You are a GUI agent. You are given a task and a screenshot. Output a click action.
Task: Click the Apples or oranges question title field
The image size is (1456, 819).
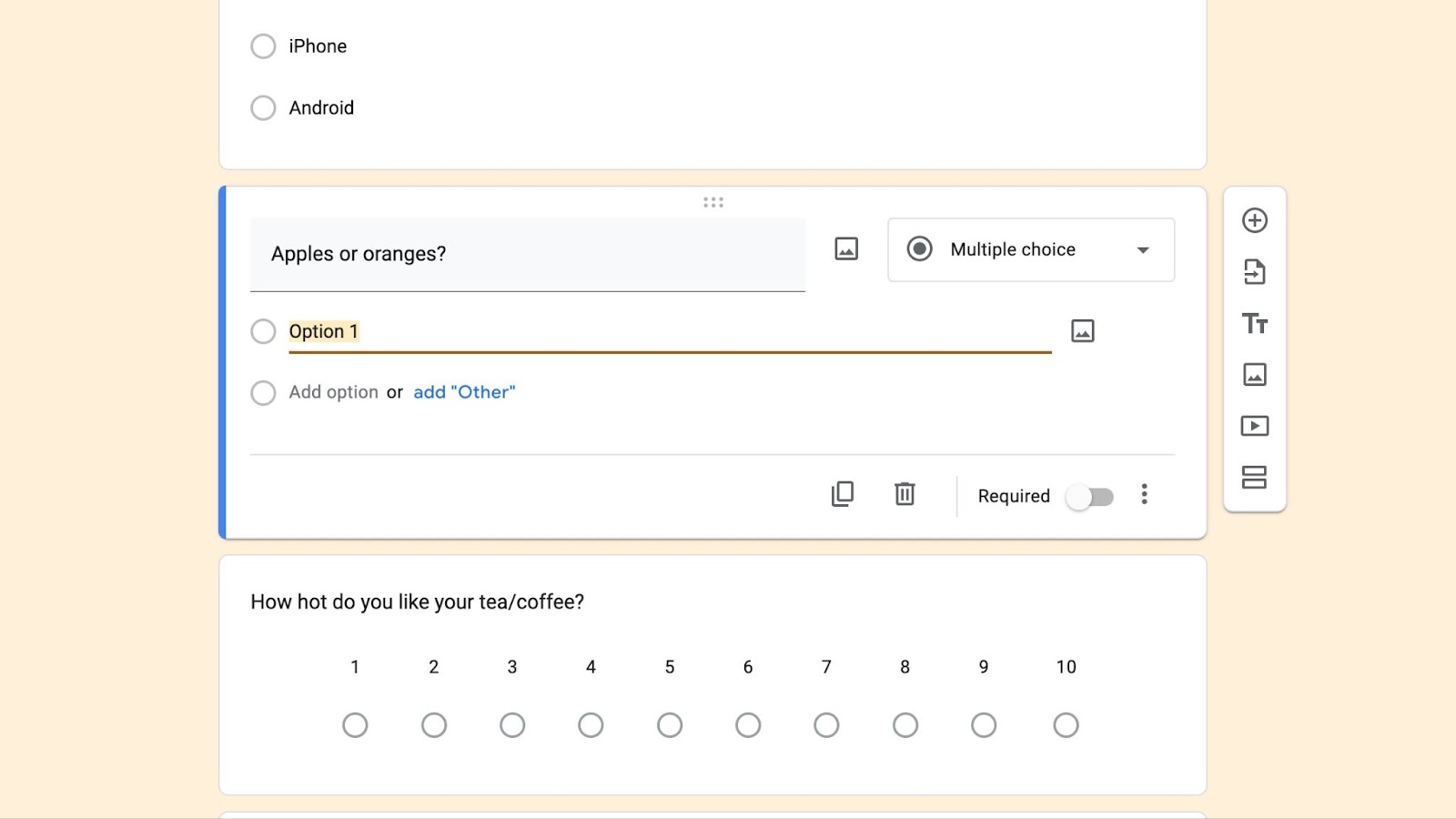pos(528,254)
